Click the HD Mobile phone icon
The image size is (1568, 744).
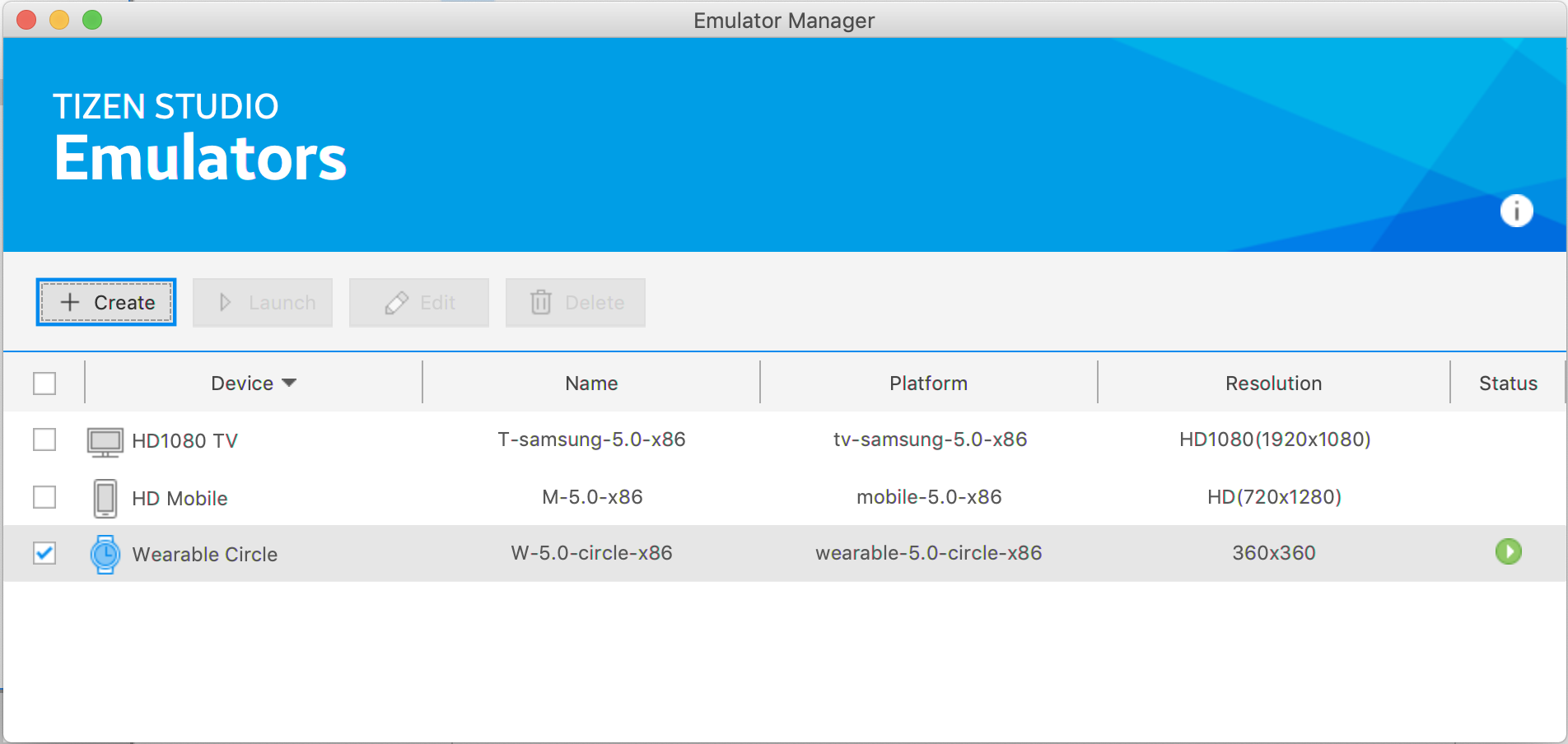point(105,498)
